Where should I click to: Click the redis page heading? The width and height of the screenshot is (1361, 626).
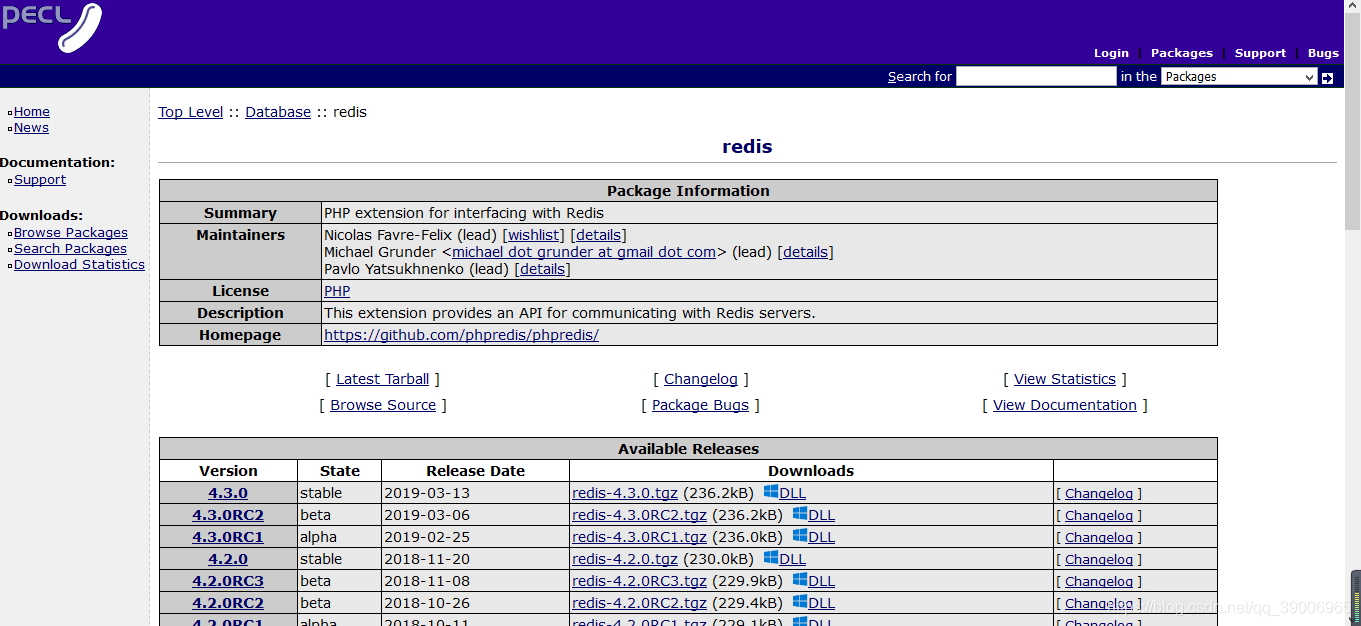pyautogui.click(x=747, y=146)
